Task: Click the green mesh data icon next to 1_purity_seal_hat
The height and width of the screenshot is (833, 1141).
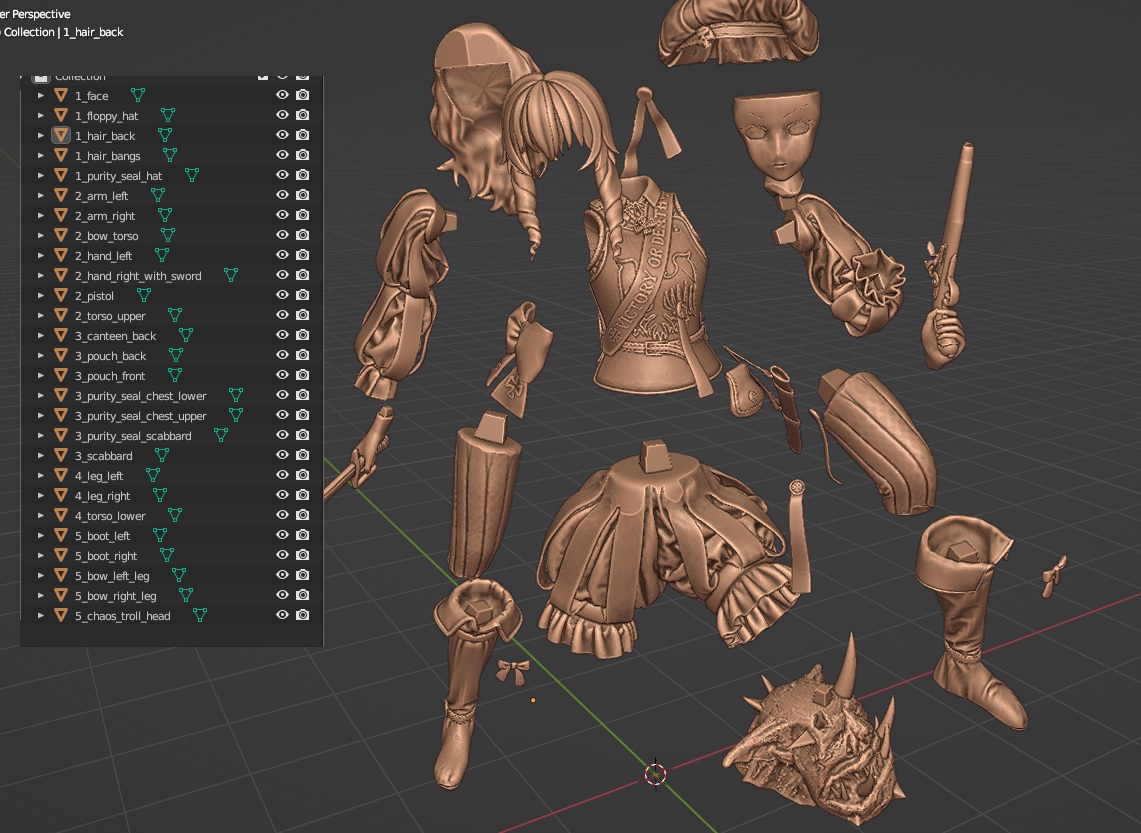Action: [x=191, y=175]
